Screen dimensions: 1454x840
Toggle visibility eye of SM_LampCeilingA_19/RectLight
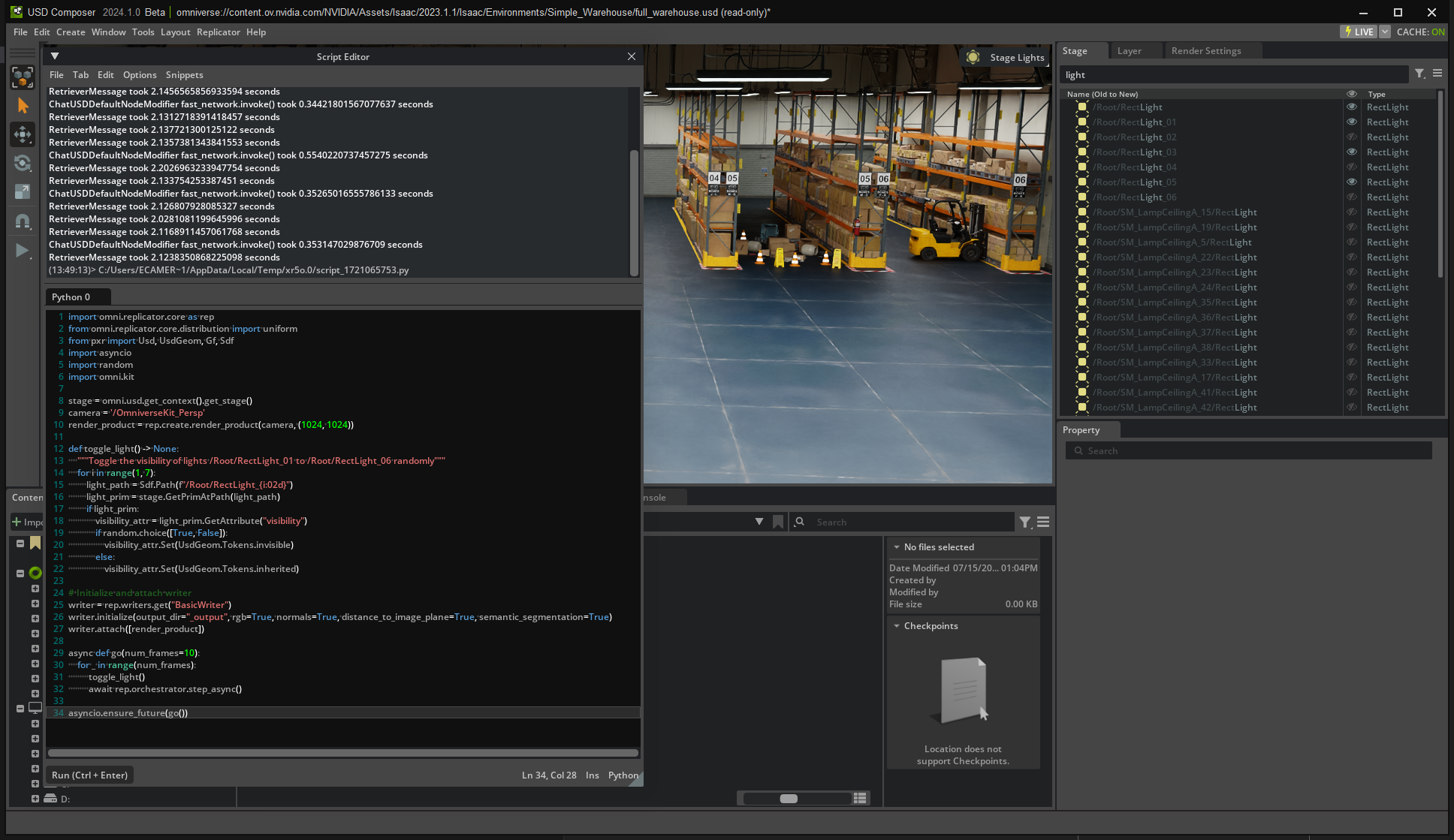click(x=1351, y=227)
